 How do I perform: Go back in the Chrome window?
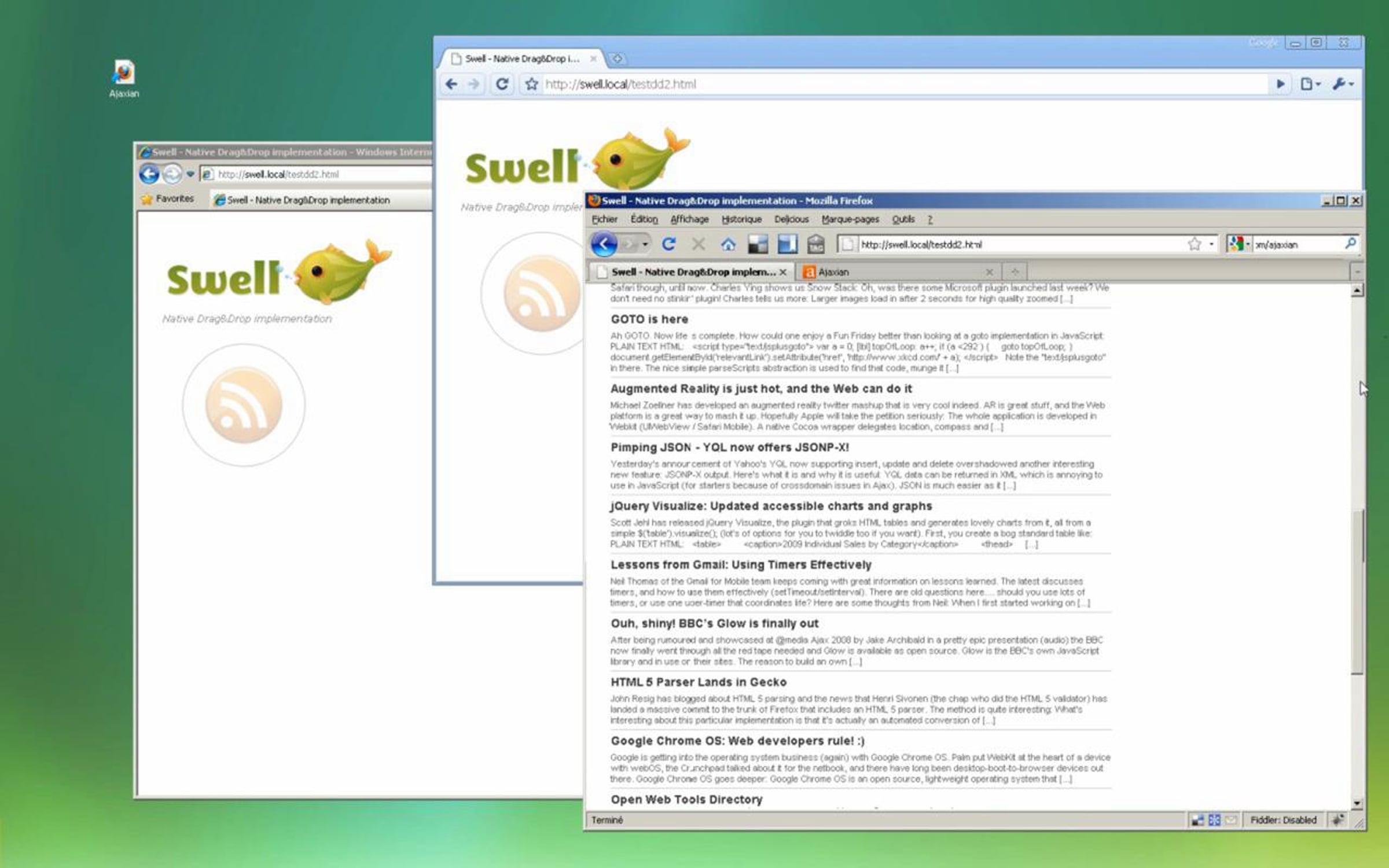click(451, 84)
